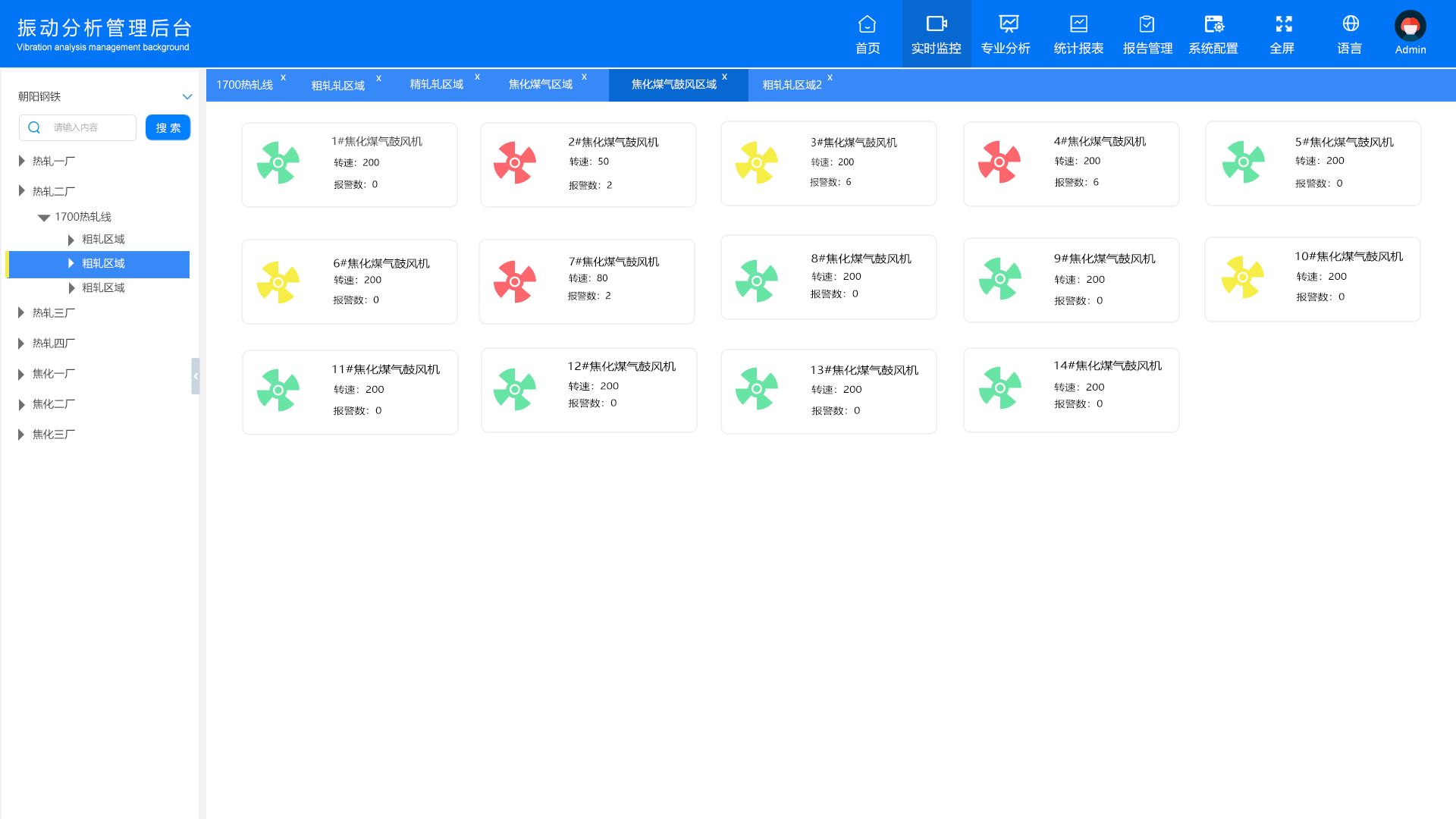Select green fan icon of 5#焦化煤气鼓风机
The height and width of the screenshot is (819, 1456).
pyautogui.click(x=1244, y=162)
